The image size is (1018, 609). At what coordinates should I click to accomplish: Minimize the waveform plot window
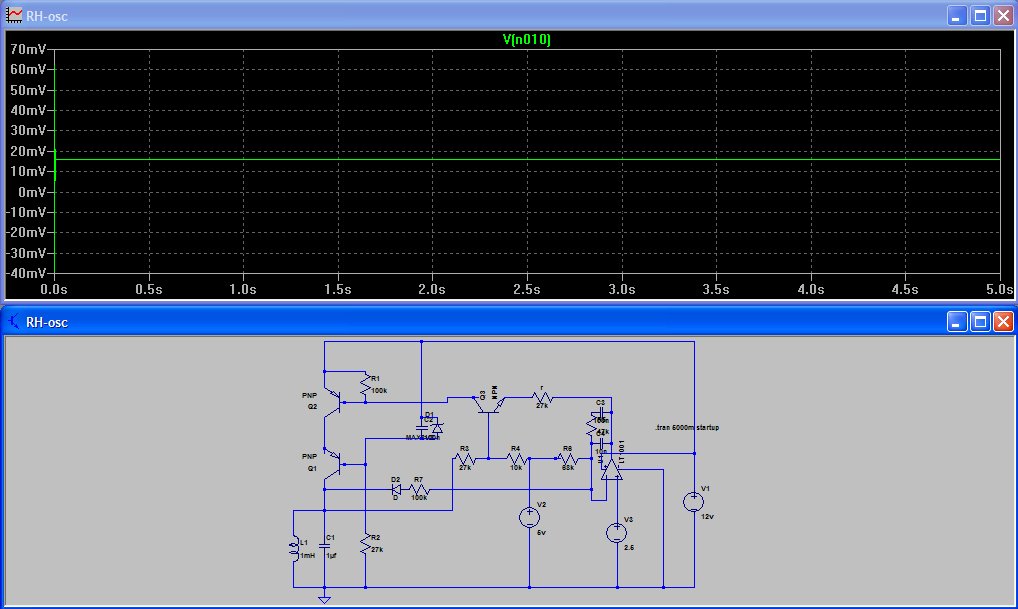[956, 16]
